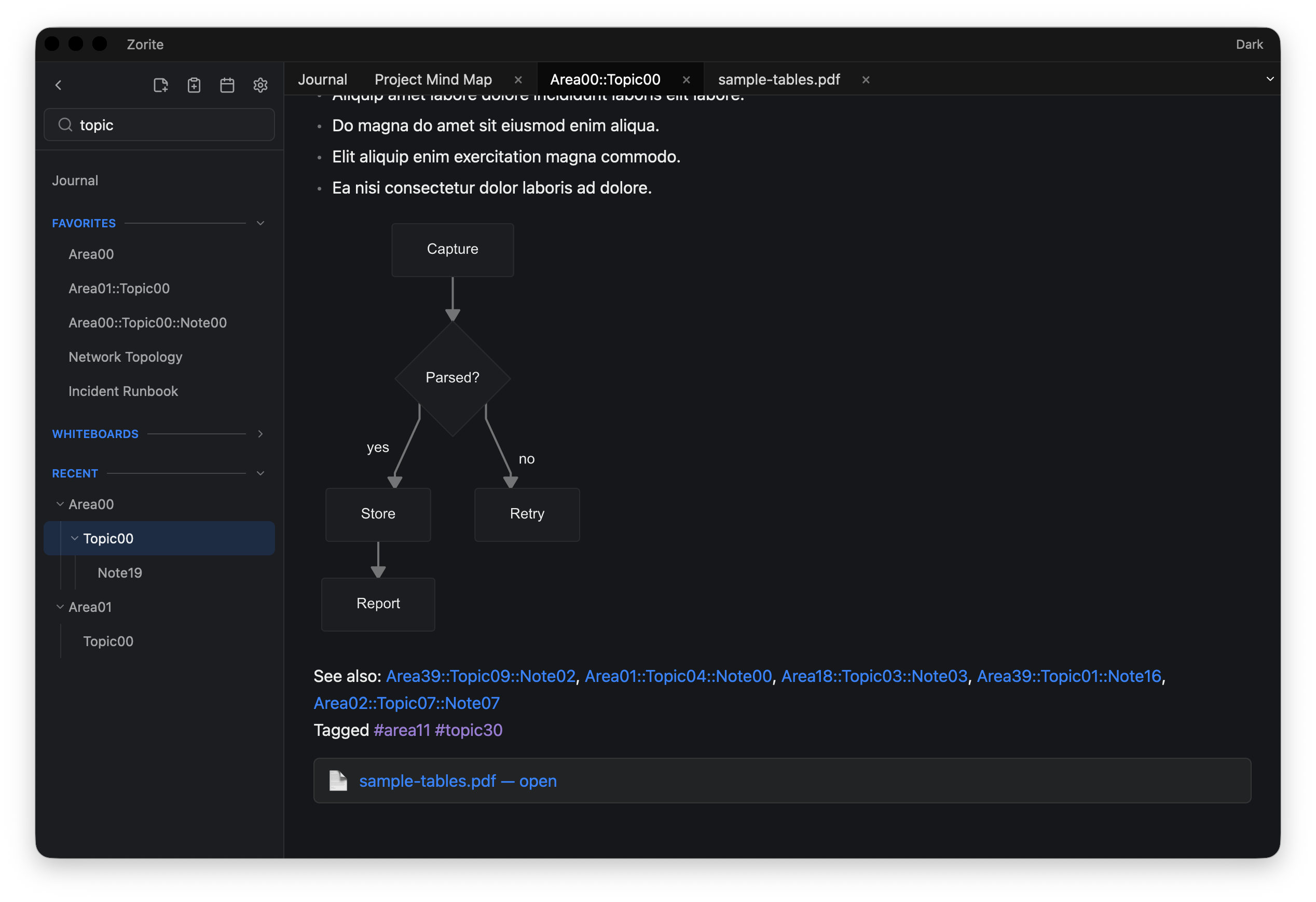Close the Project Mind Map tab
The width and height of the screenshot is (1316, 902).
point(518,80)
